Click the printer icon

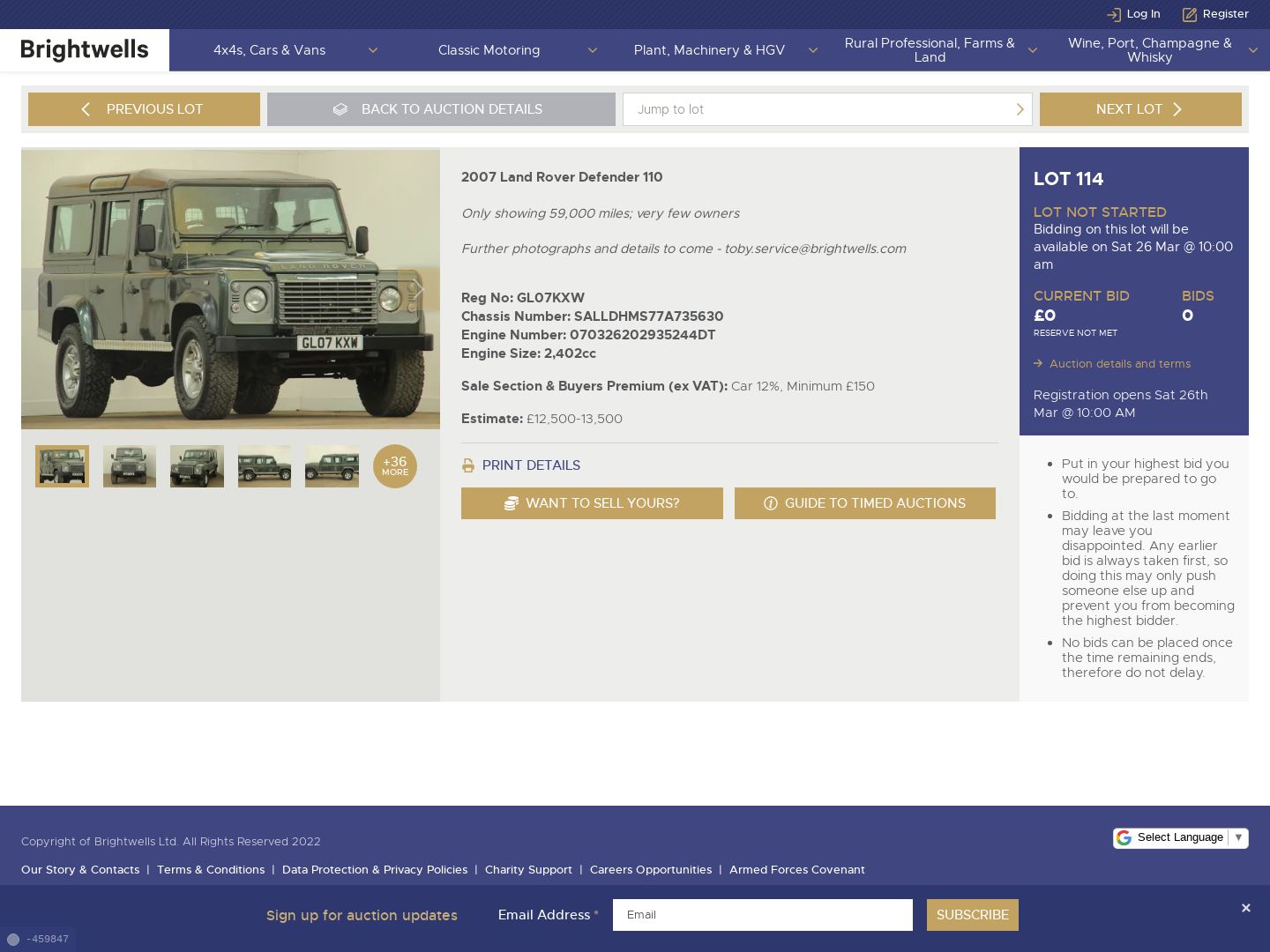[x=468, y=465]
